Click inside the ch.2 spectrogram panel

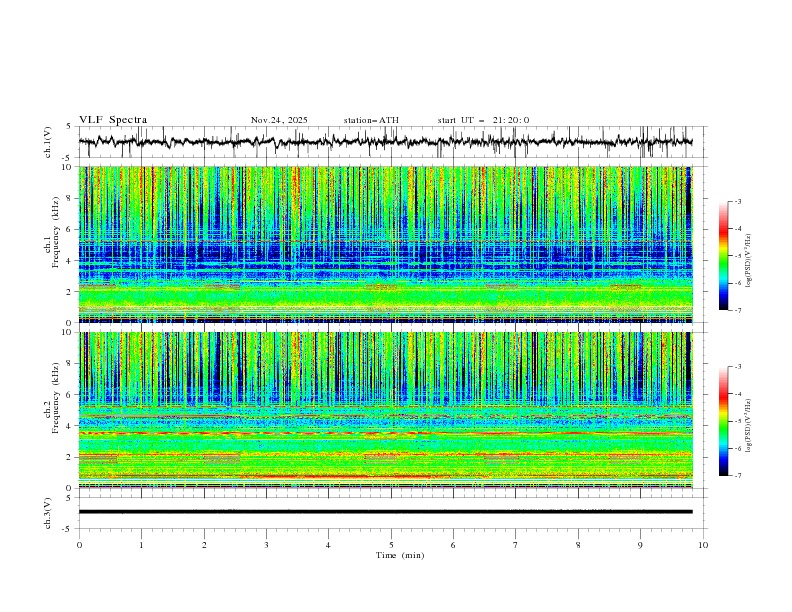point(386,410)
